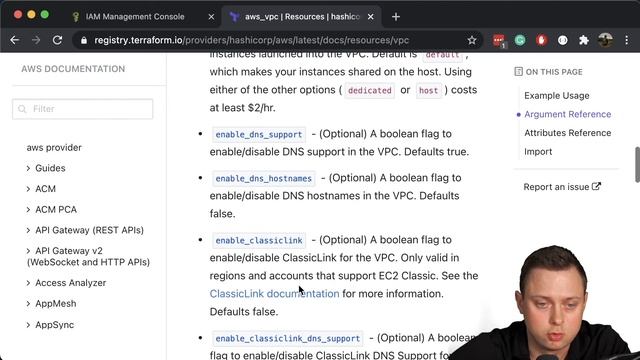Open the white circular extension icon

pyautogui.click(x=563, y=40)
